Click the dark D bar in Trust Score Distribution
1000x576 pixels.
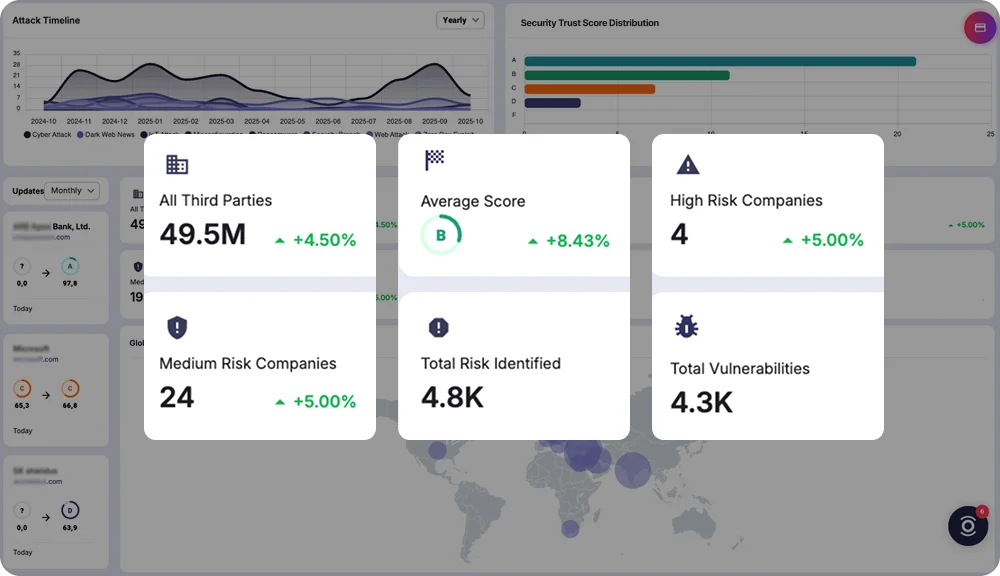[552, 103]
